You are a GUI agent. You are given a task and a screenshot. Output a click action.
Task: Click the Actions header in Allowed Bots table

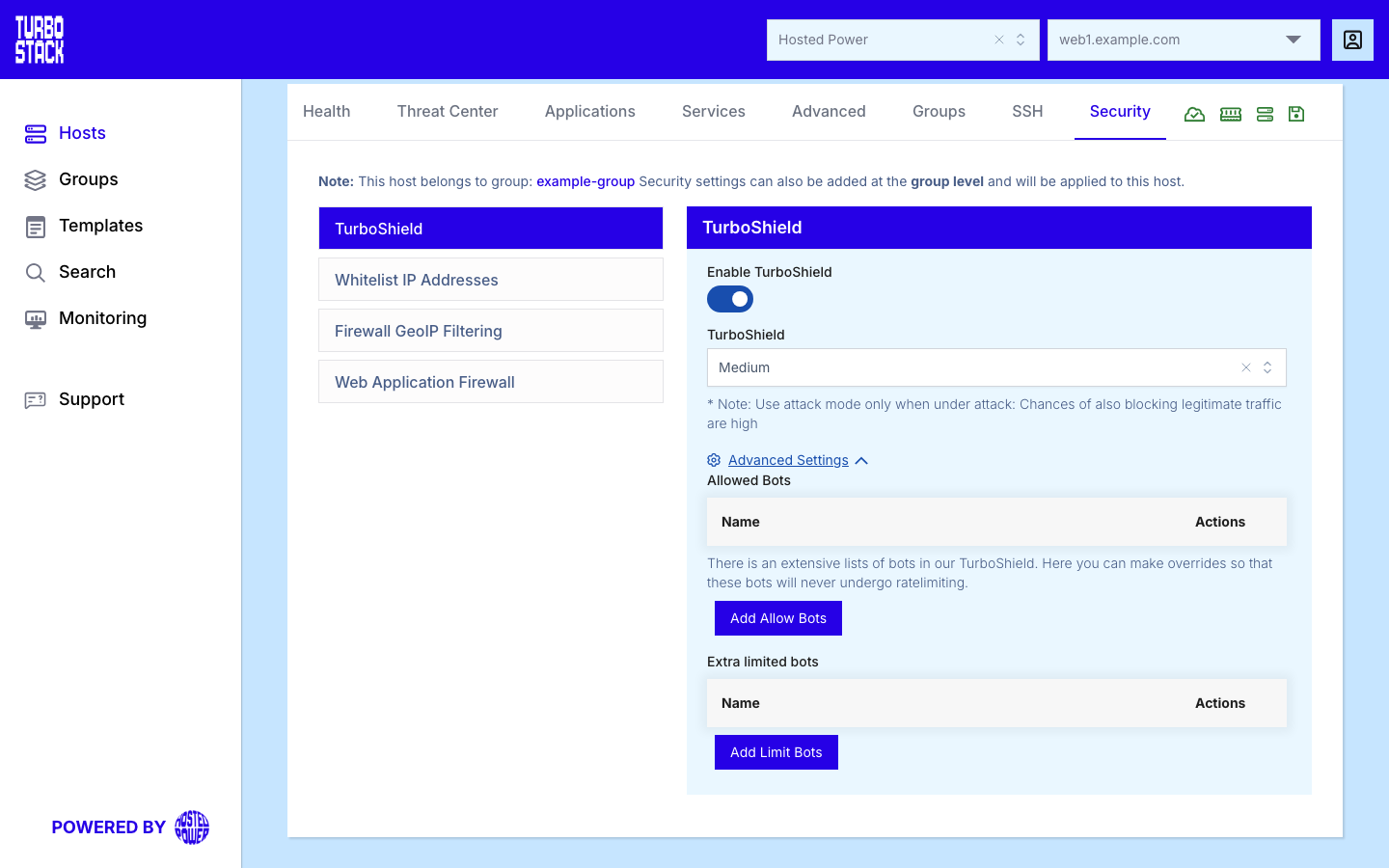pyautogui.click(x=1220, y=522)
